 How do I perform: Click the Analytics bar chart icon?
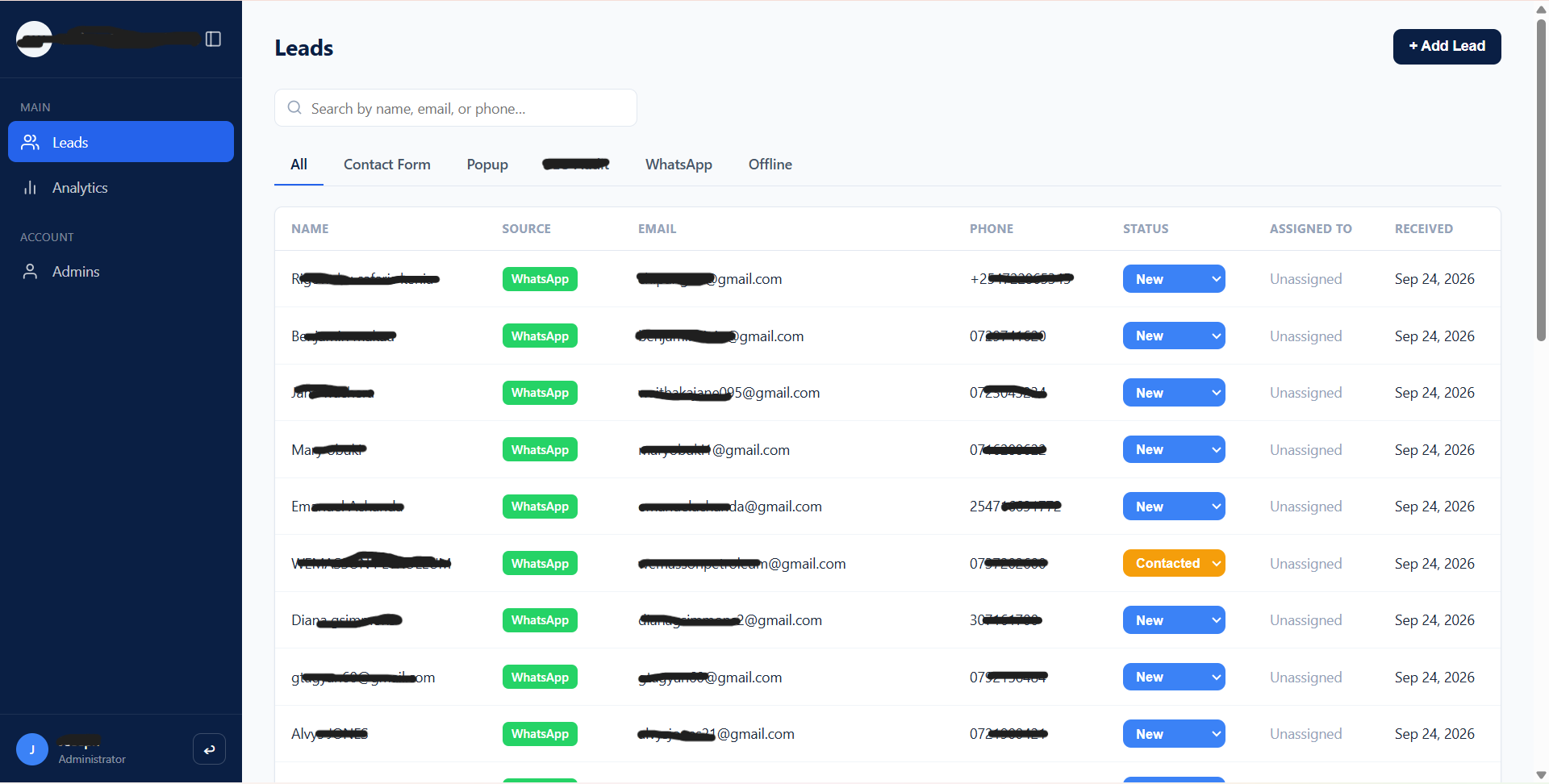pos(31,187)
